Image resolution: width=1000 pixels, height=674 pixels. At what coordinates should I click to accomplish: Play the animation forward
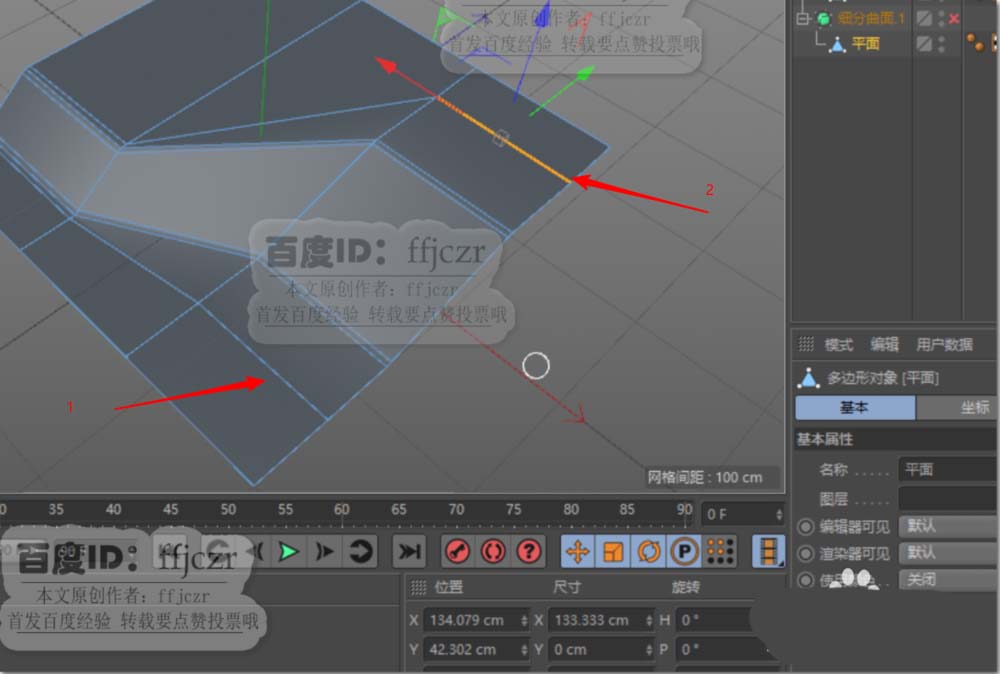point(289,552)
